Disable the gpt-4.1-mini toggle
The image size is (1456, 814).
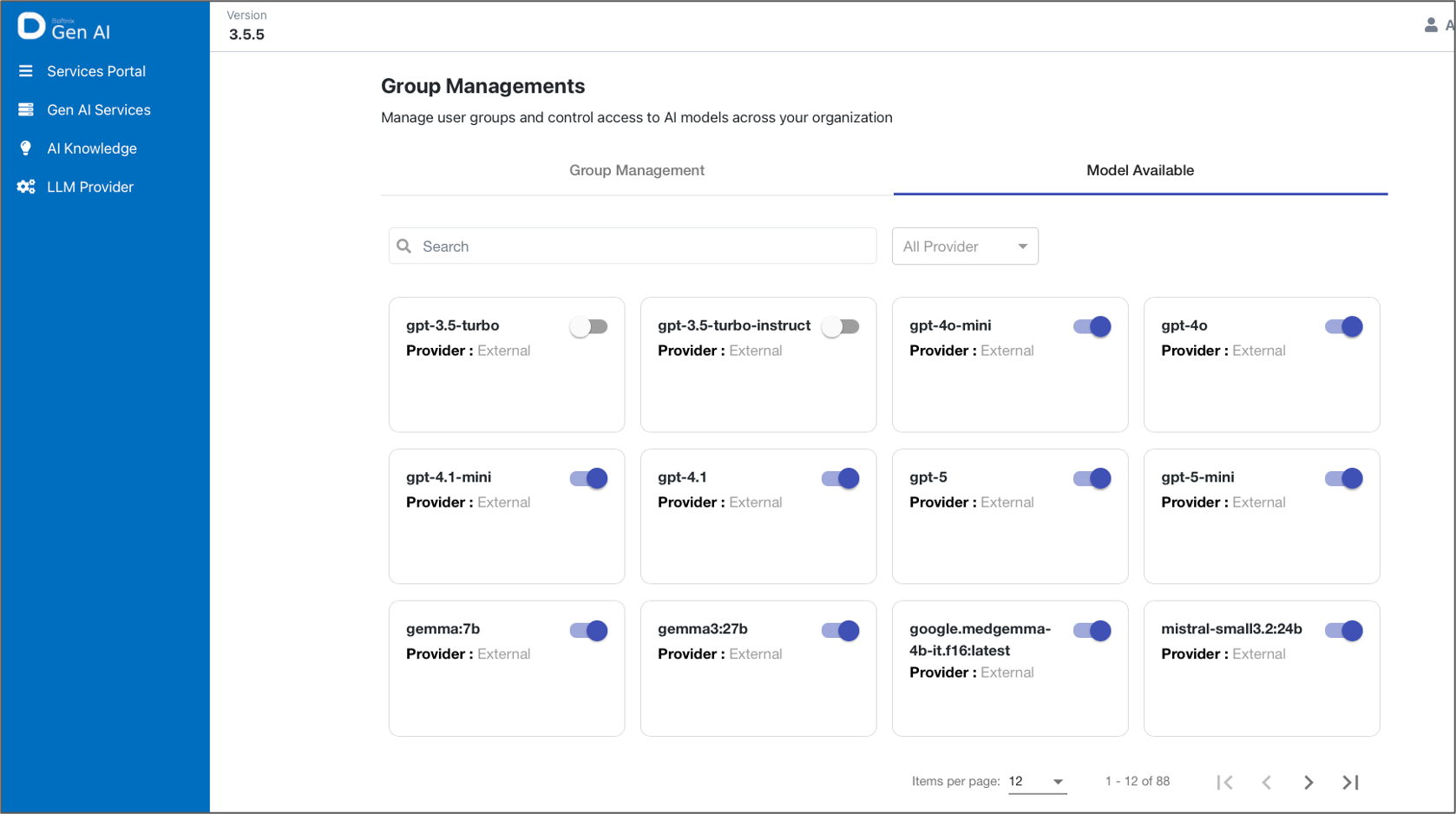click(x=588, y=478)
